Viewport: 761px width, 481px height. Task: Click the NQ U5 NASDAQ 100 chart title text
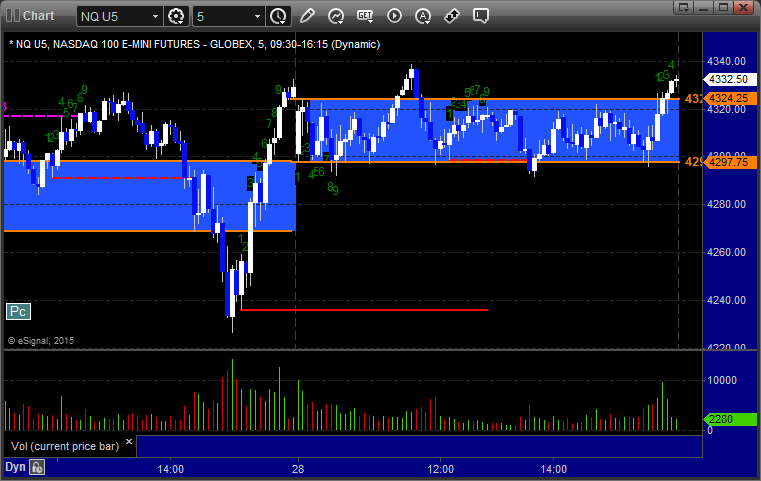194,44
